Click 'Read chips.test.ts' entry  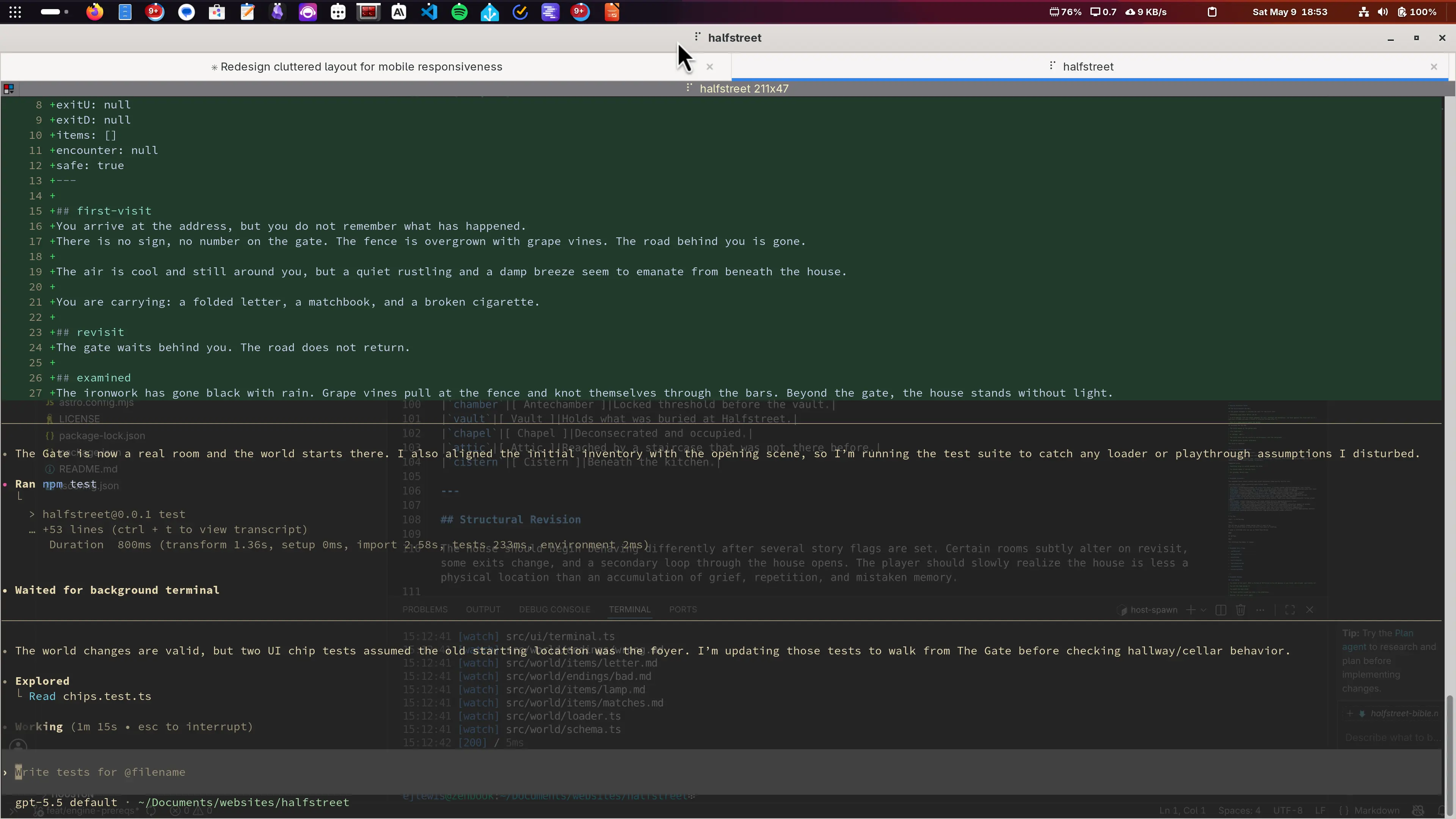(90, 697)
